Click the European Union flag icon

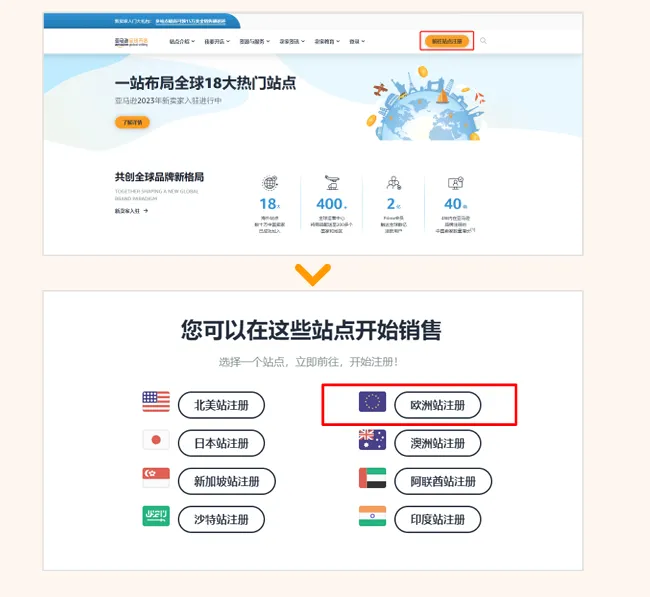click(x=372, y=401)
